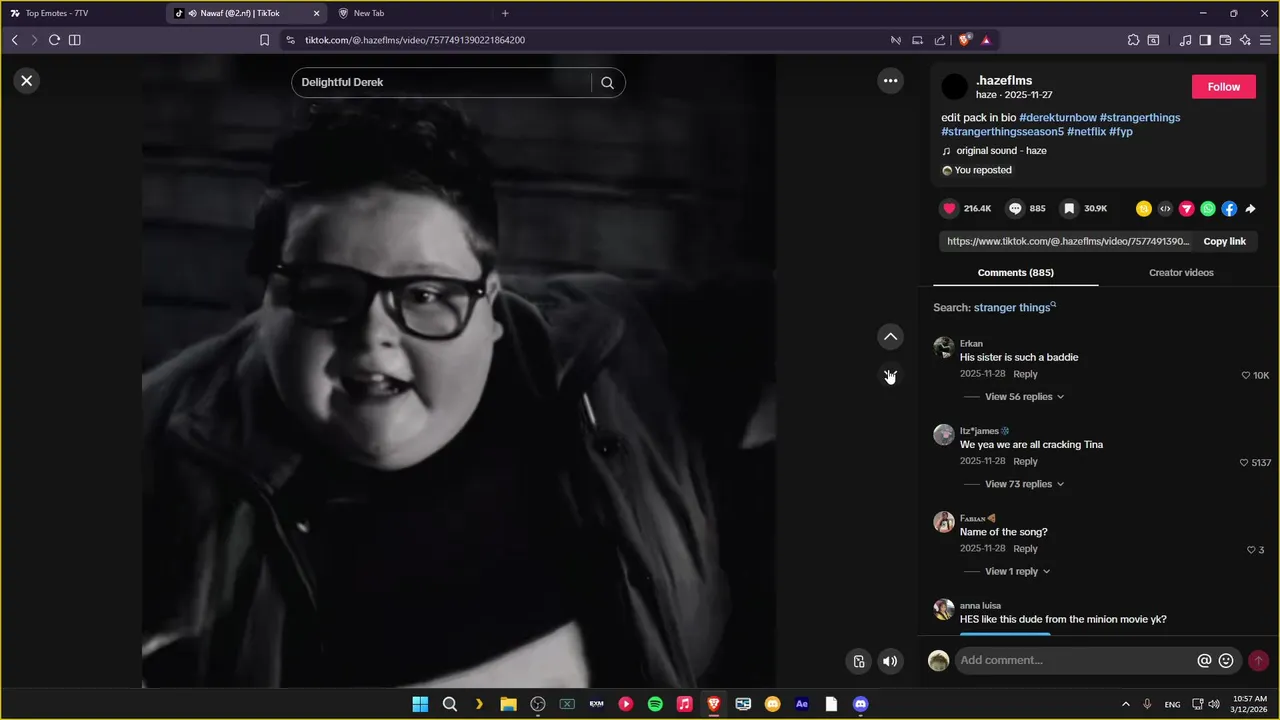The image size is (1280, 720).
Task: Click the #netflix hashtag
Action: (x=1086, y=131)
